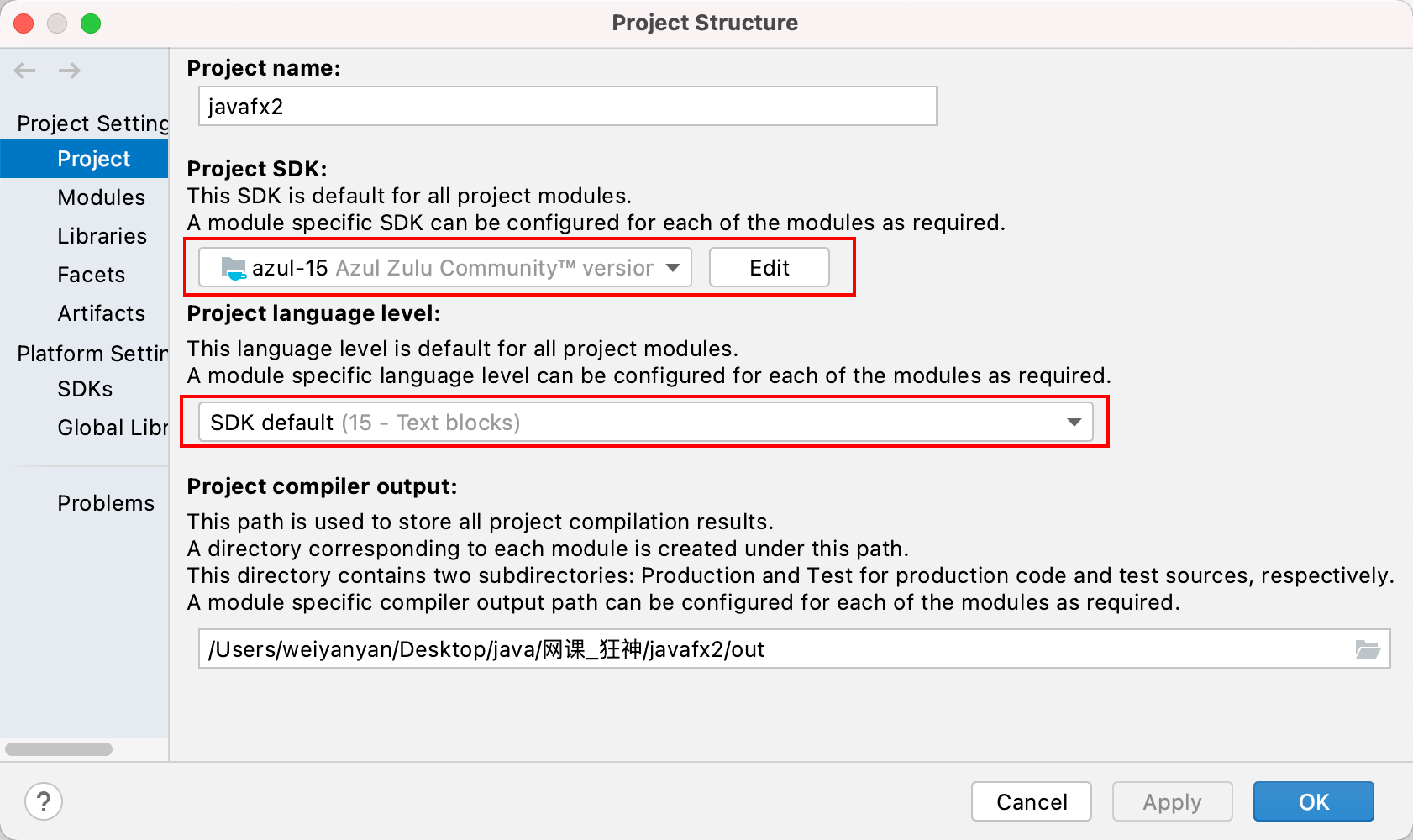The width and height of the screenshot is (1413, 840).
Task: Open the Modules settings section
Action: click(101, 197)
